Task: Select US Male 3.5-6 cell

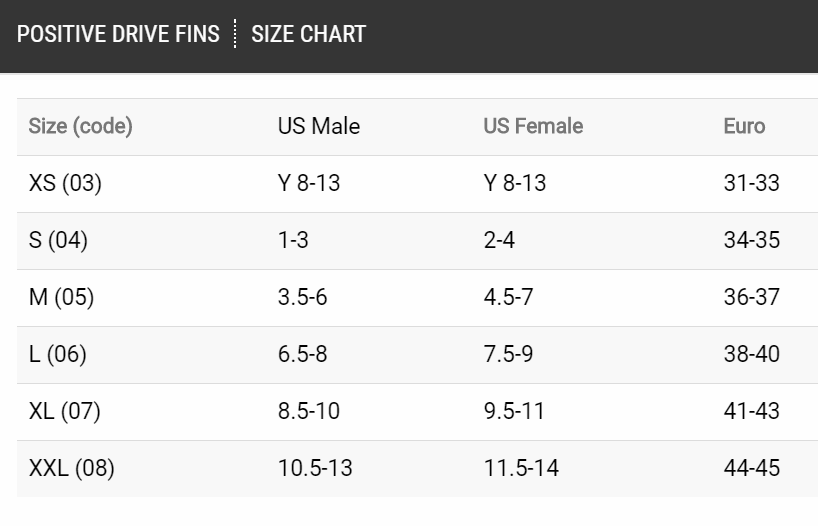Action: pyautogui.click(x=302, y=298)
